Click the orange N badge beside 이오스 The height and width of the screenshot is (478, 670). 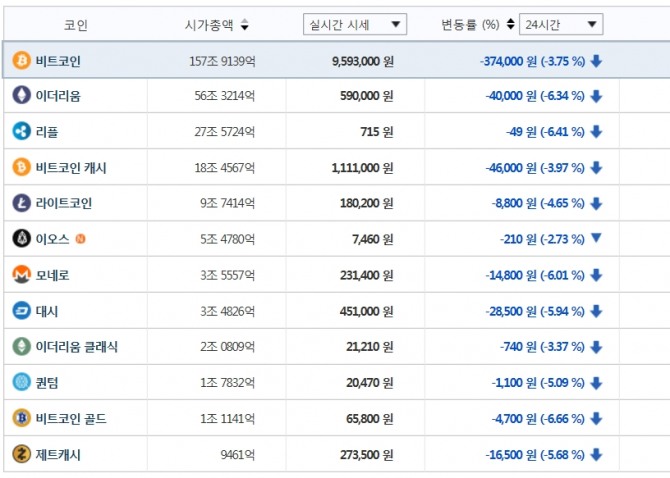click(x=81, y=239)
